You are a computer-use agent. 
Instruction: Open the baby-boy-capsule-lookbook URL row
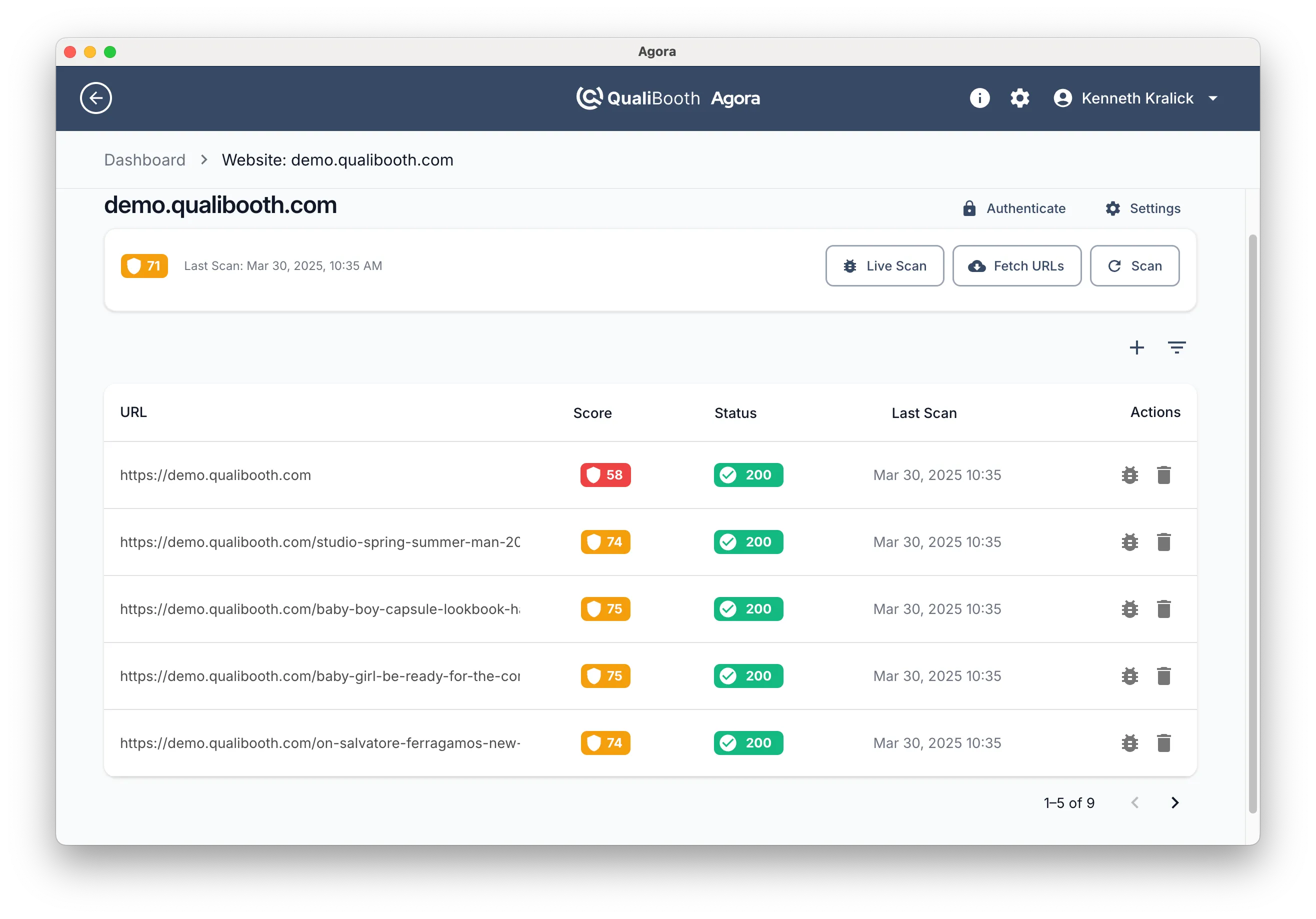[320, 609]
